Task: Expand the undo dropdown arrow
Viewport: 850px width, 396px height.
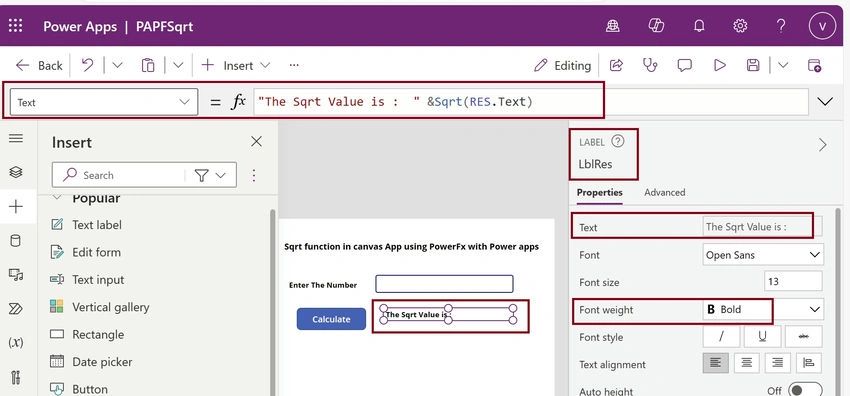Action: (117, 66)
